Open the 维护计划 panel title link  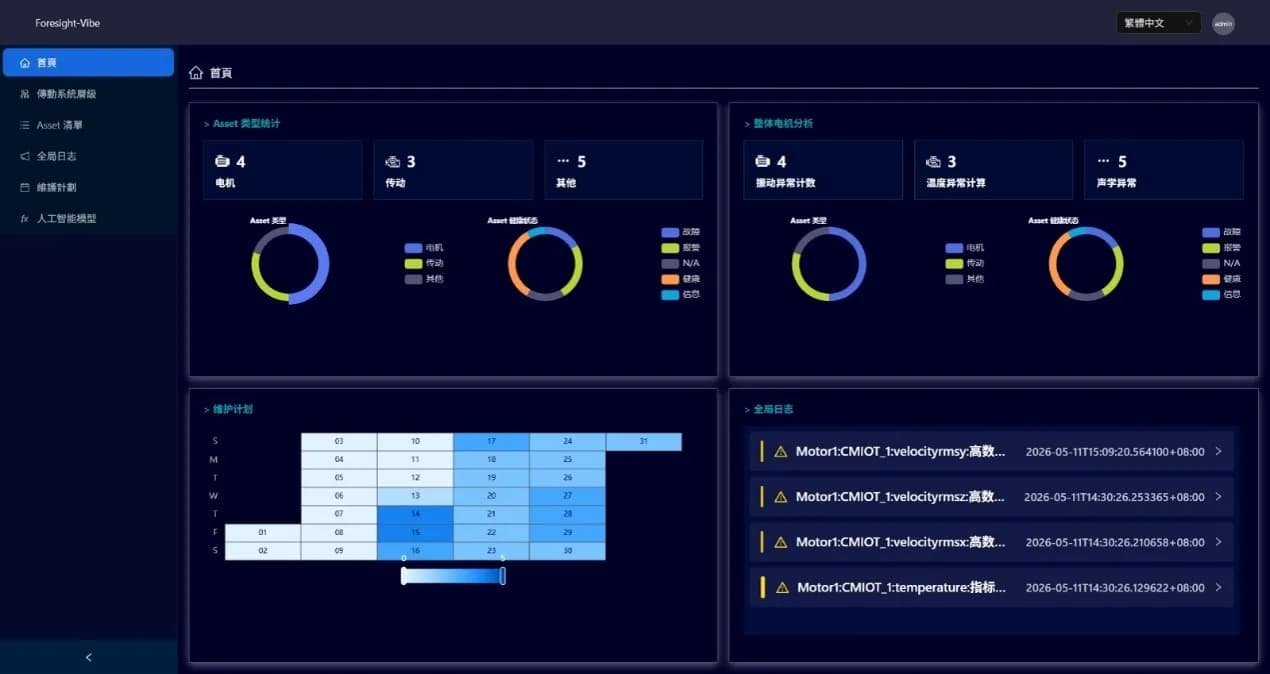(x=232, y=410)
